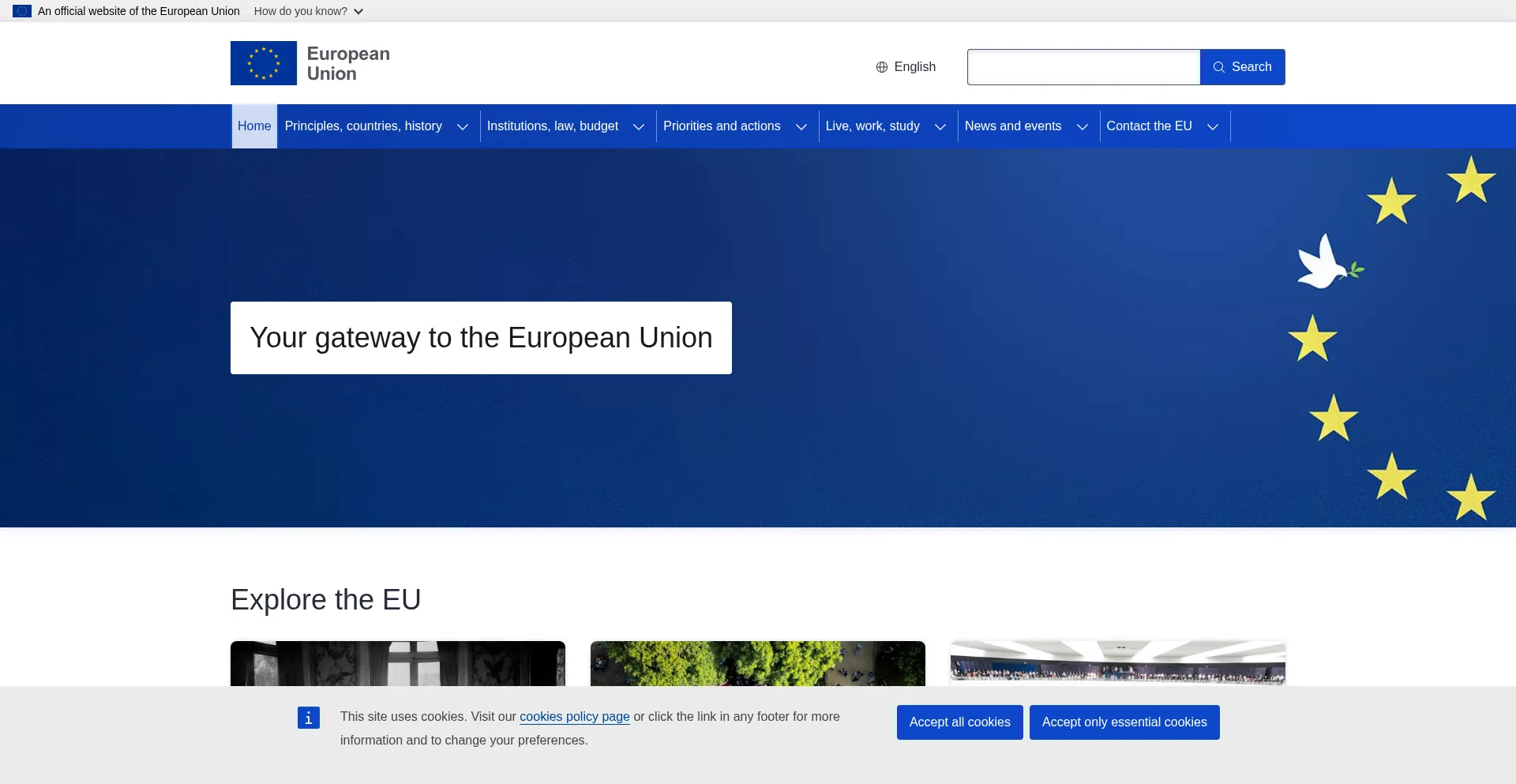The width and height of the screenshot is (1516, 784).
Task: Expand 'How do you know?' disclosure
Action: click(309, 11)
